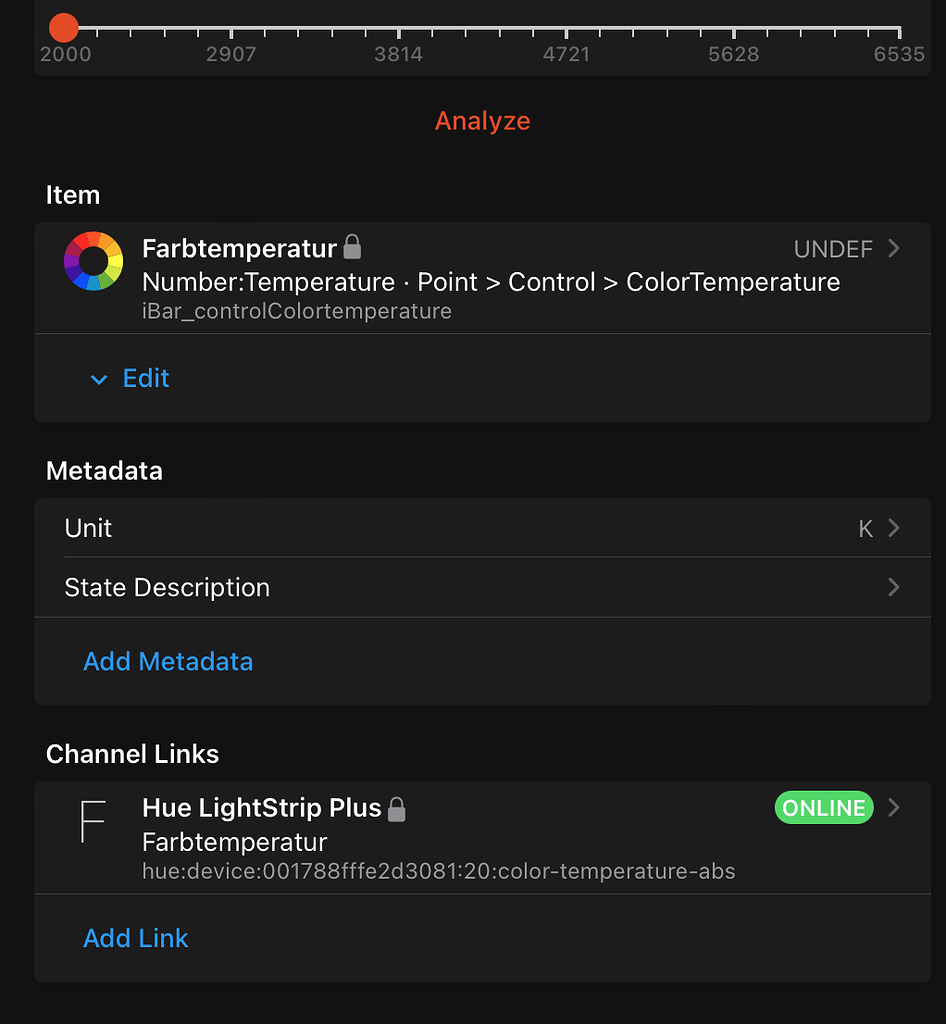The height and width of the screenshot is (1024, 946).
Task: Tap the green ONLINE status badge
Action: pyautogui.click(x=823, y=807)
